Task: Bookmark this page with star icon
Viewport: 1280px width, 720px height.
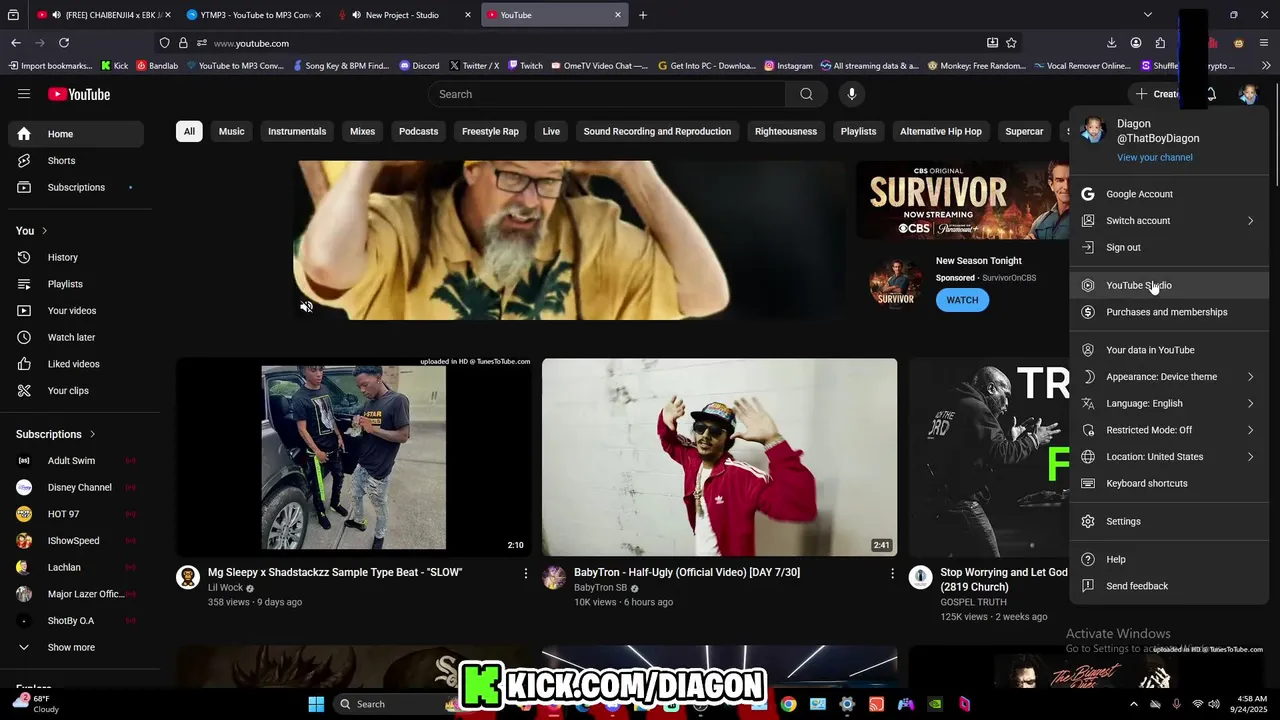Action: (1011, 43)
